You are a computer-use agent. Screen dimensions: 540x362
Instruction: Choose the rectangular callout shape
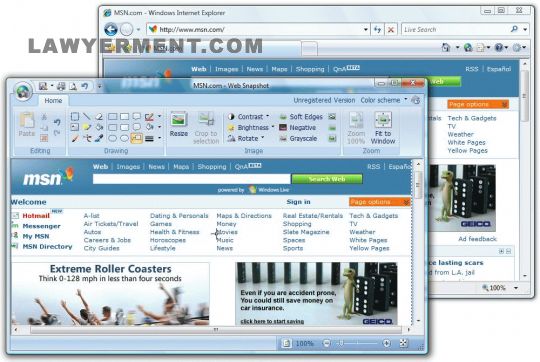(x=137, y=116)
